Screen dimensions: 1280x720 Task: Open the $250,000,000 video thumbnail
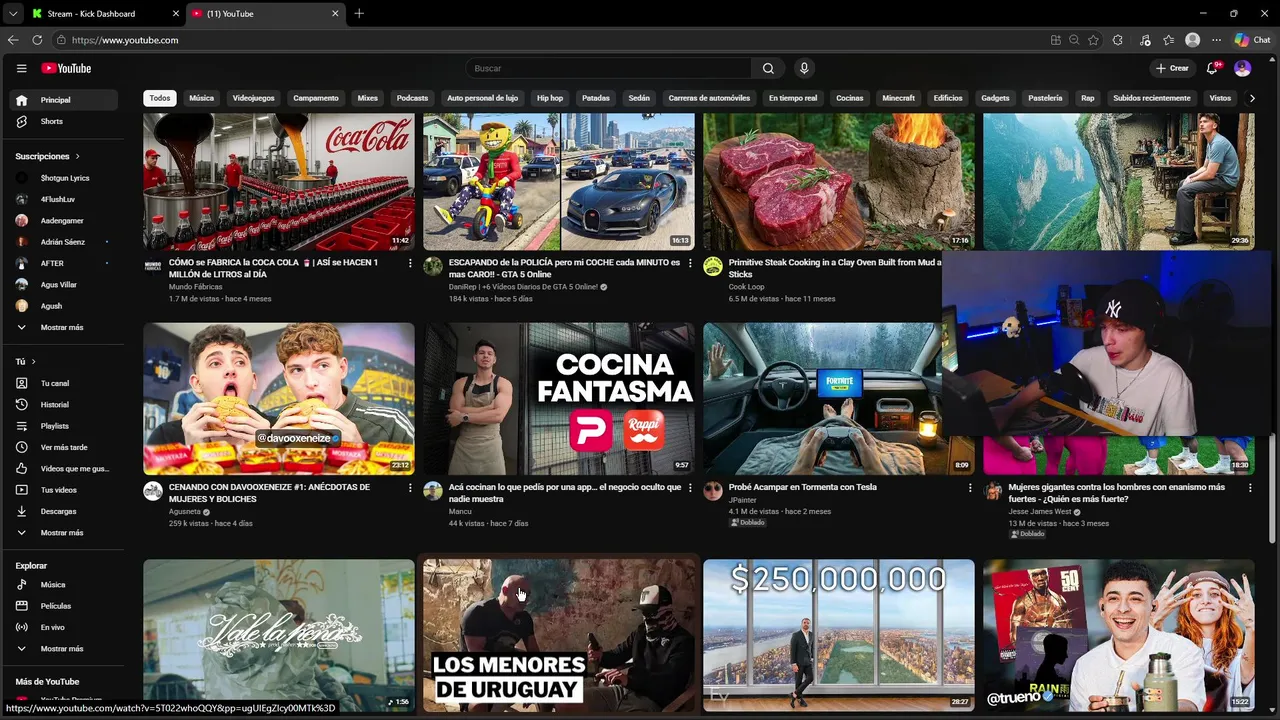(x=839, y=635)
